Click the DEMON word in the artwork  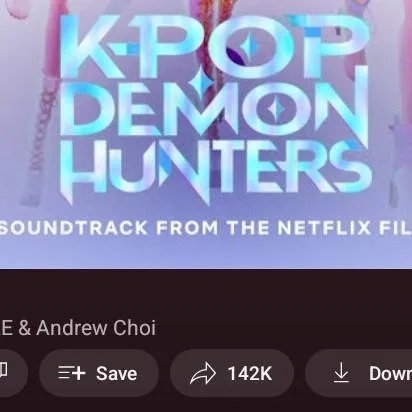[215, 107]
